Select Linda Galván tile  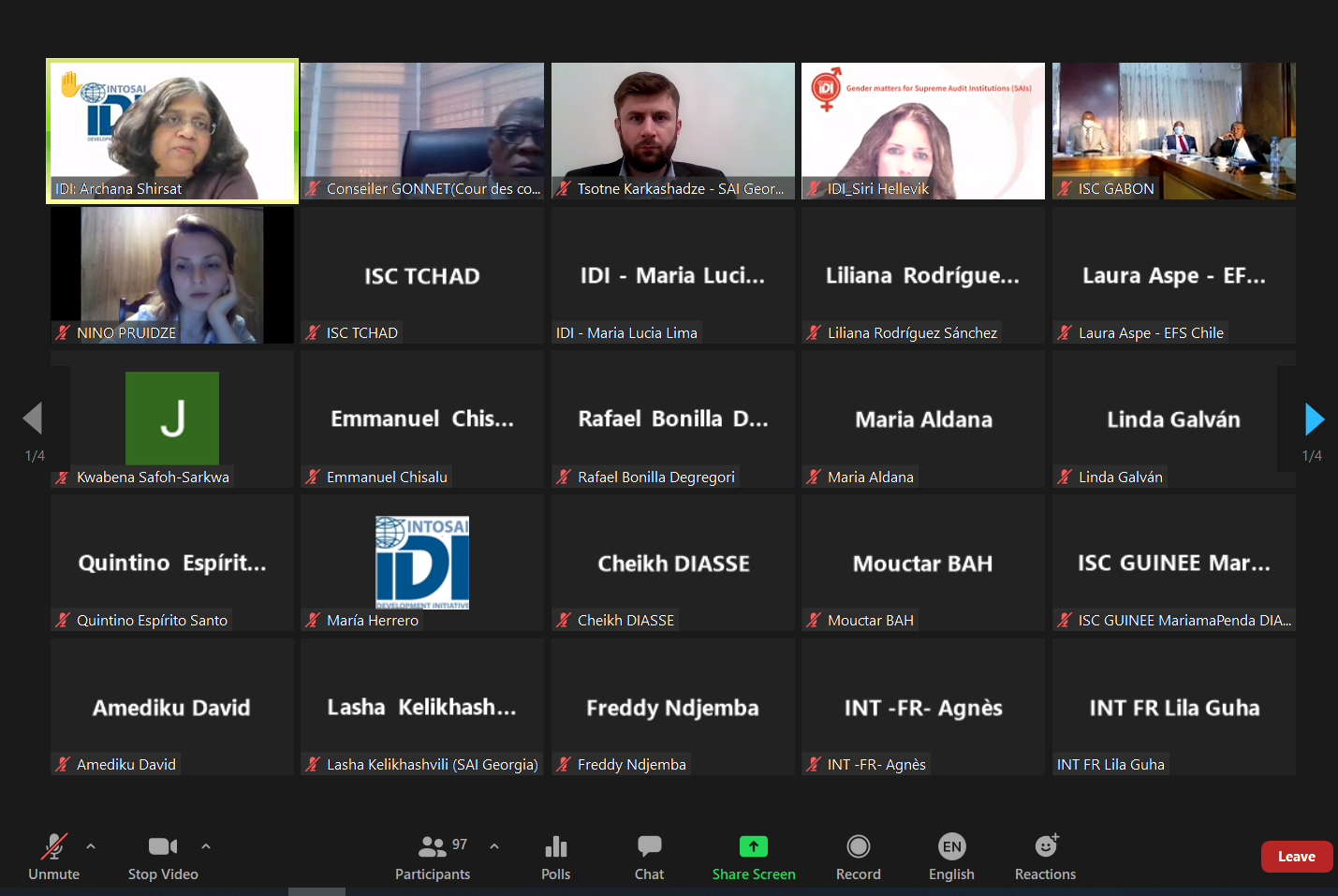[1174, 419]
